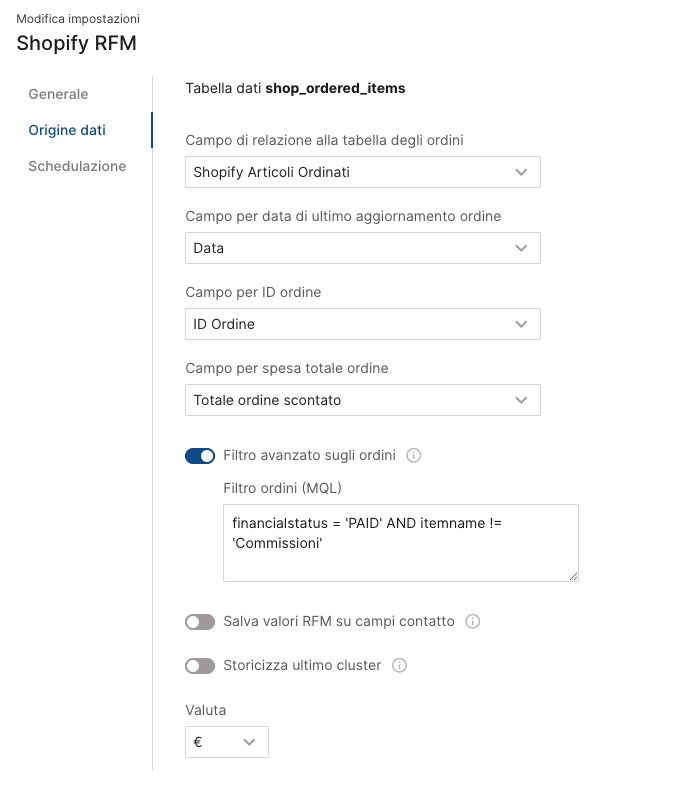Viewport: 675px width, 799px height.
Task: Go to the Schedulazione tab
Action: pos(77,166)
